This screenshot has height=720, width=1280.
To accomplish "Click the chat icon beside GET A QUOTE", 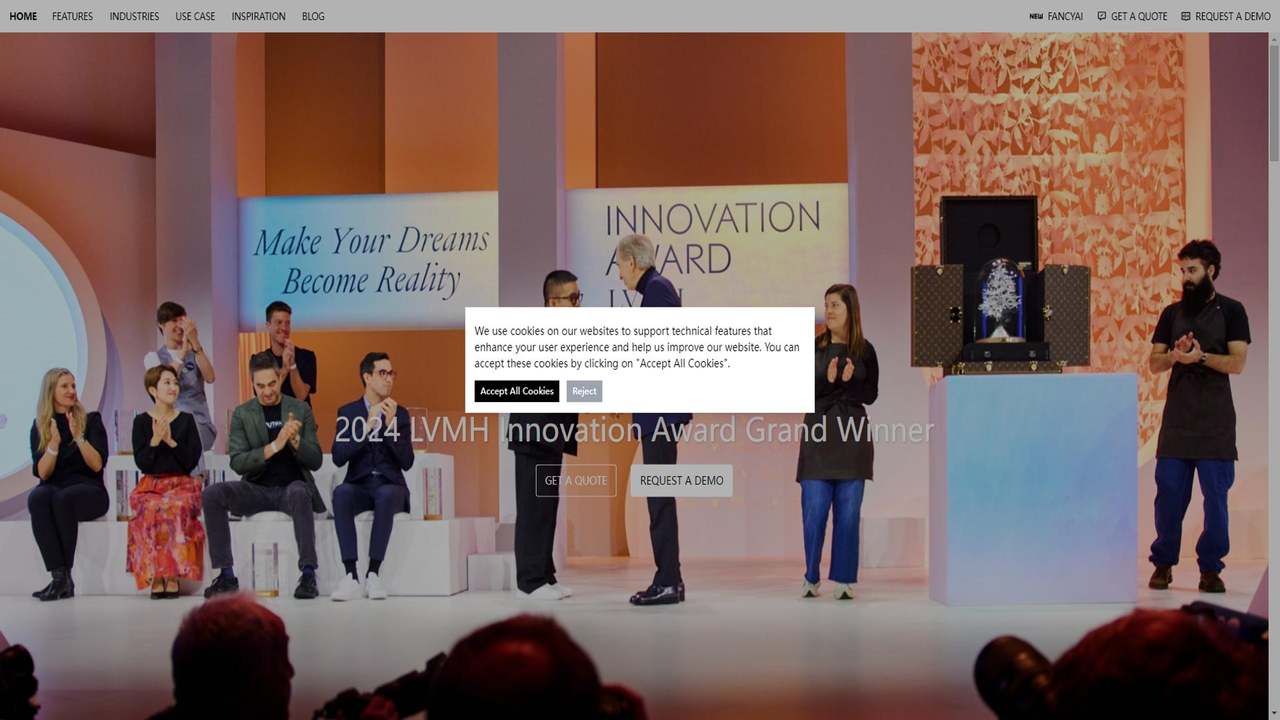I will point(1102,16).
